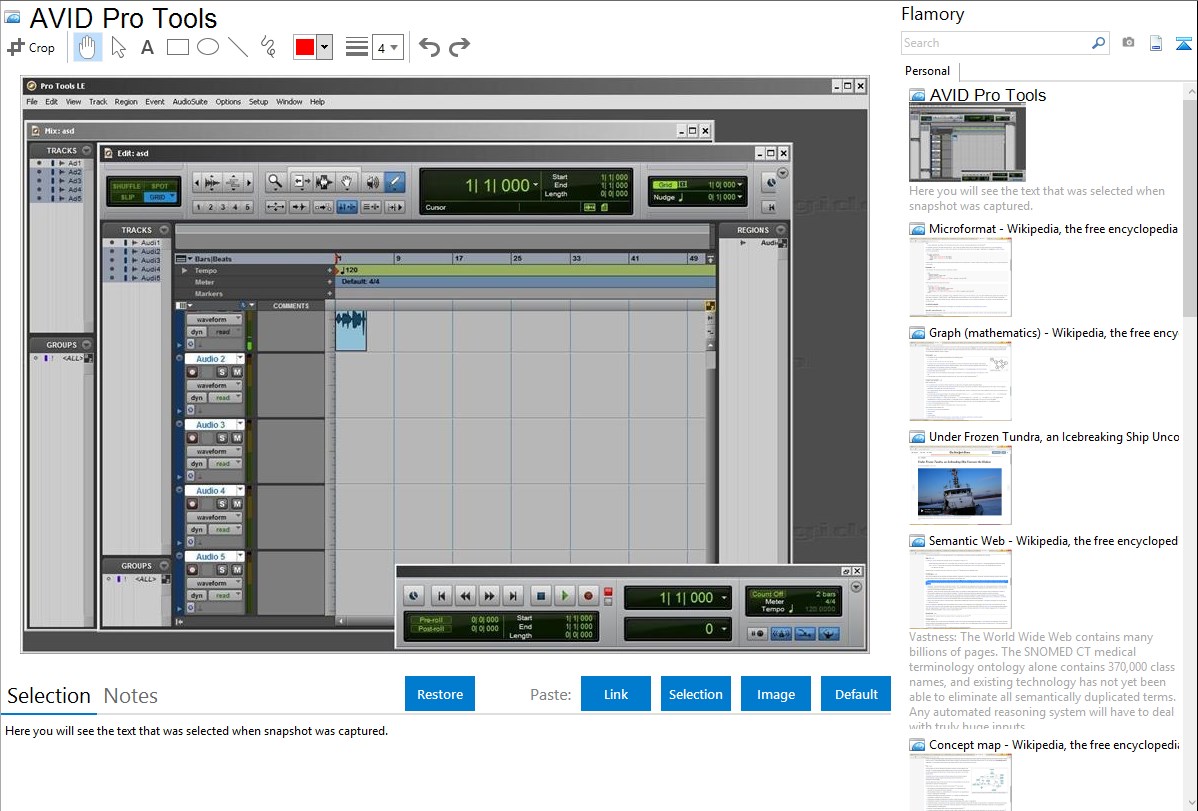The width and height of the screenshot is (1198, 811).
Task: Click the Online clock button in Transport
Action: pyautogui.click(x=413, y=595)
